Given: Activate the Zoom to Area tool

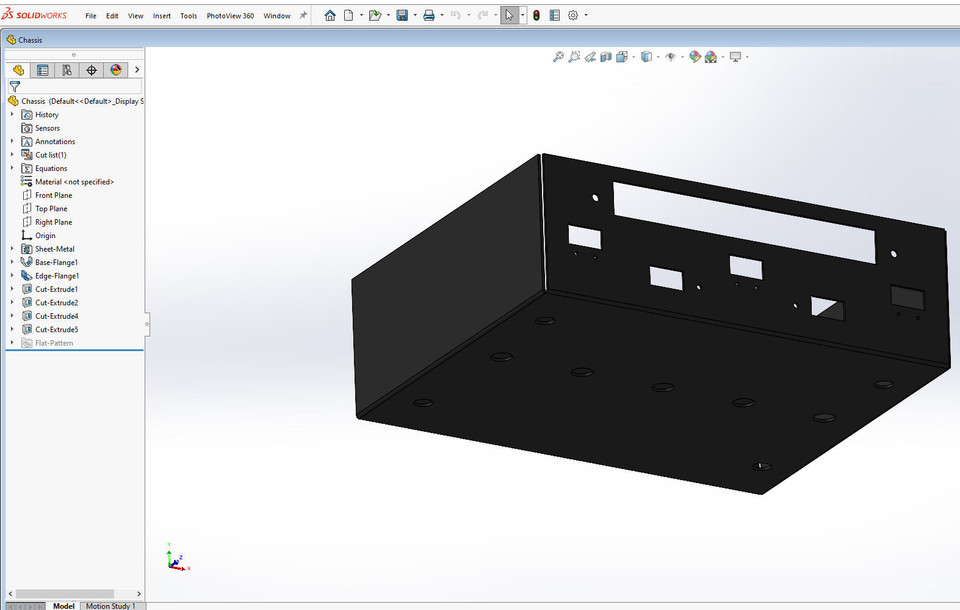Looking at the screenshot, I should (x=574, y=57).
